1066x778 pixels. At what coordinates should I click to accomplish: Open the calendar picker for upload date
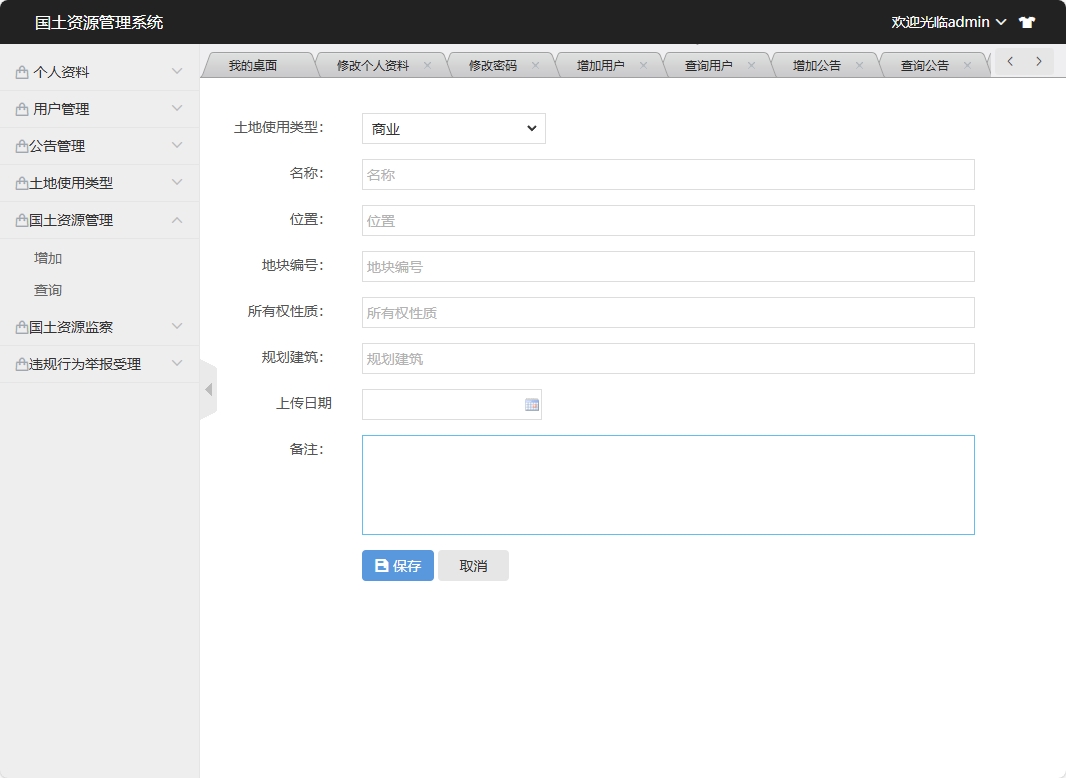[532, 405]
